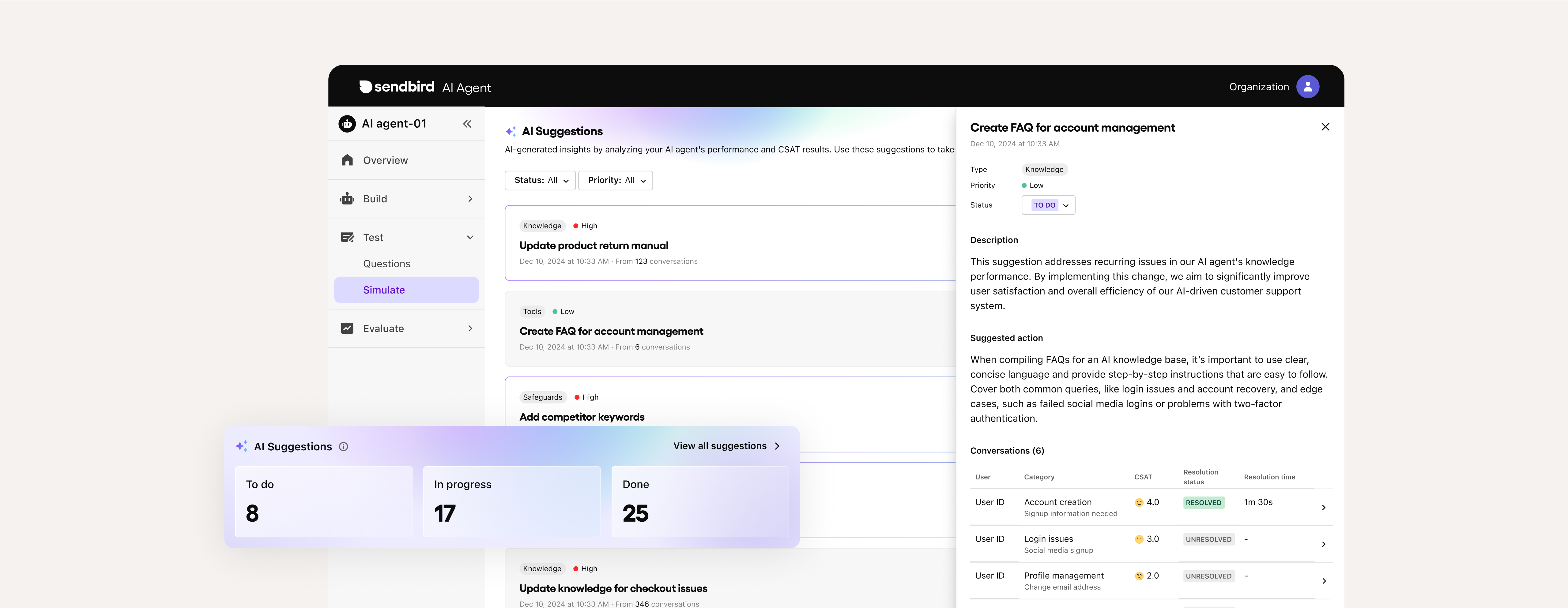Select the To do 8 tile

[324, 501]
